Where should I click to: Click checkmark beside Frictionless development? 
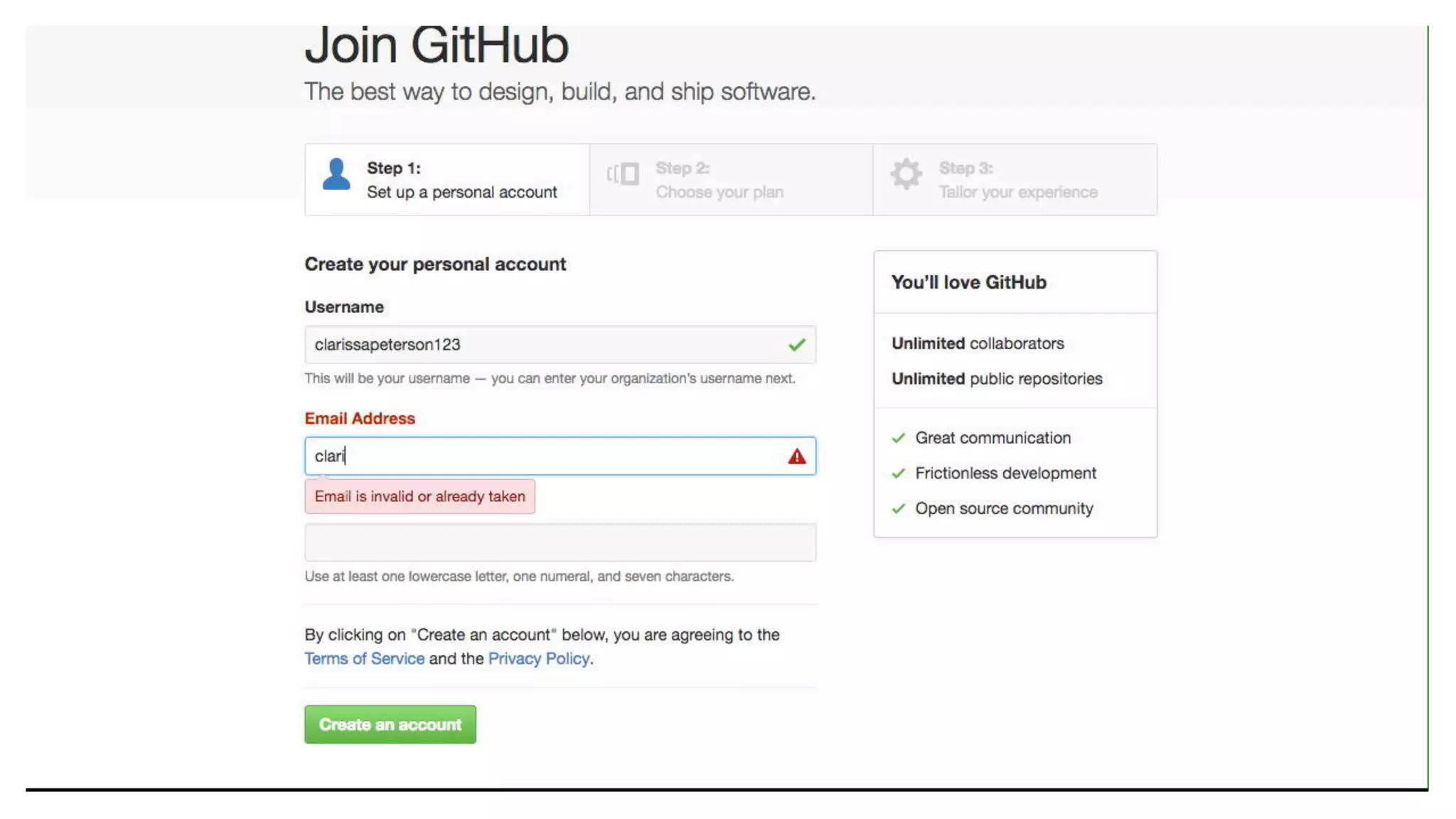pos(899,473)
